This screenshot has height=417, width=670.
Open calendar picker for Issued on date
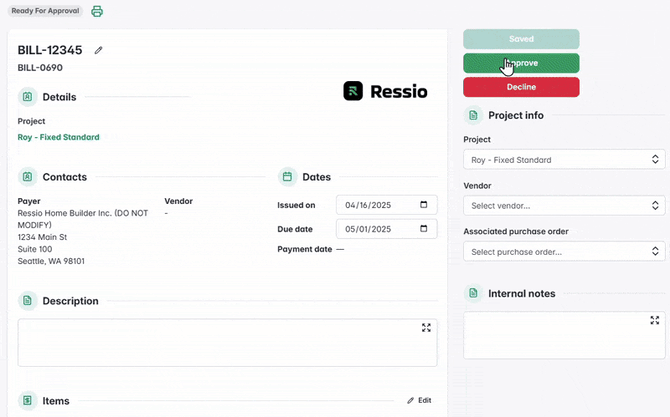(x=423, y=205)
